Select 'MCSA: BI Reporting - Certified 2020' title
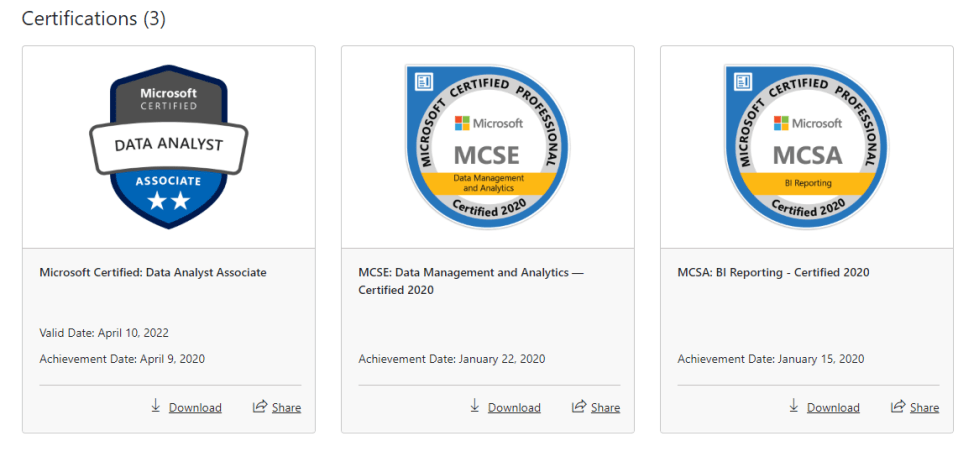Viewport: 979px width, 462px height. (773, 272)
